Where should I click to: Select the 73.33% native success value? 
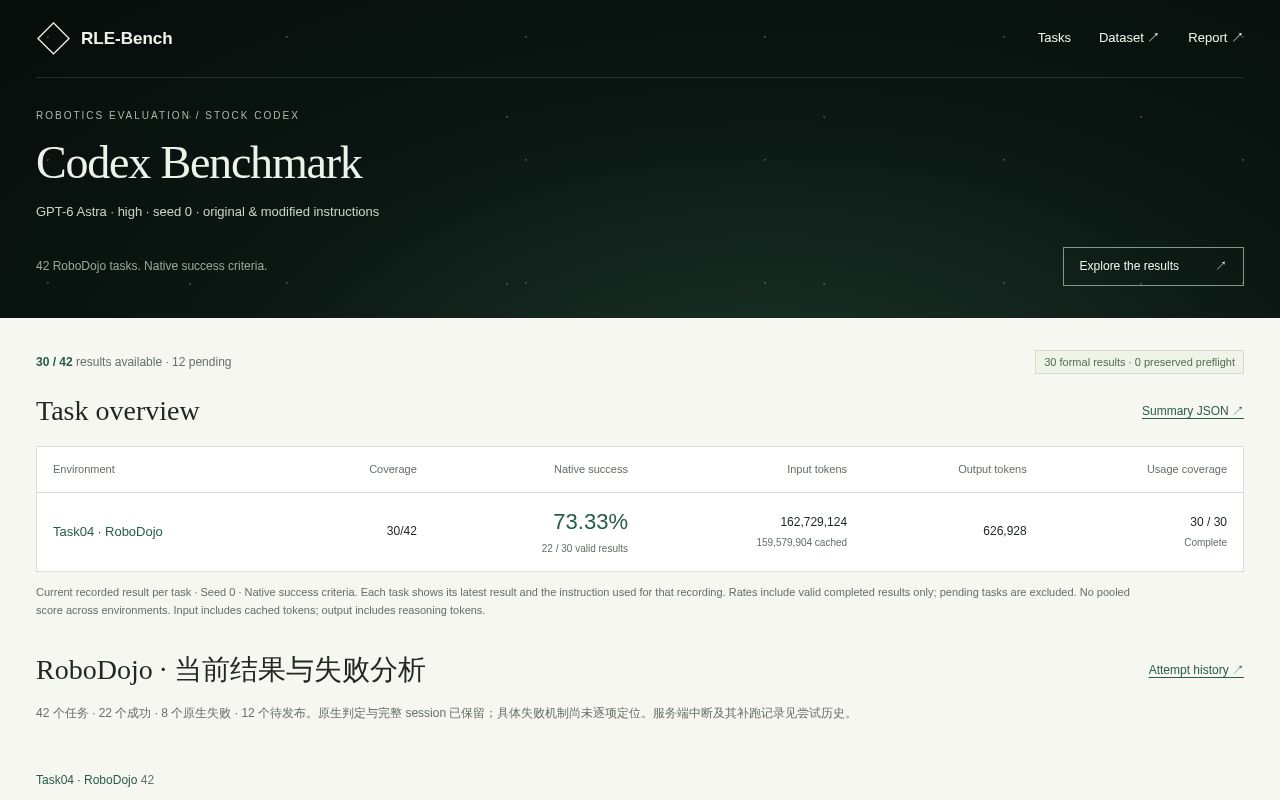tap(590, 522)
